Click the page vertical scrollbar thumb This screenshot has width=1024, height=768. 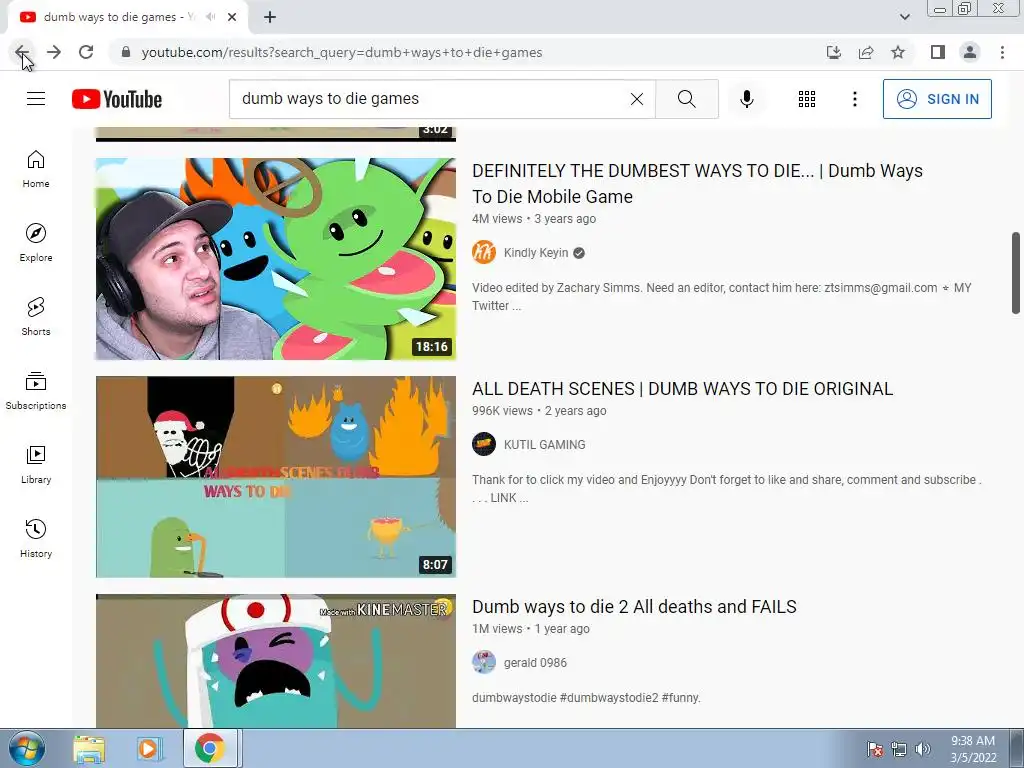1016,272
